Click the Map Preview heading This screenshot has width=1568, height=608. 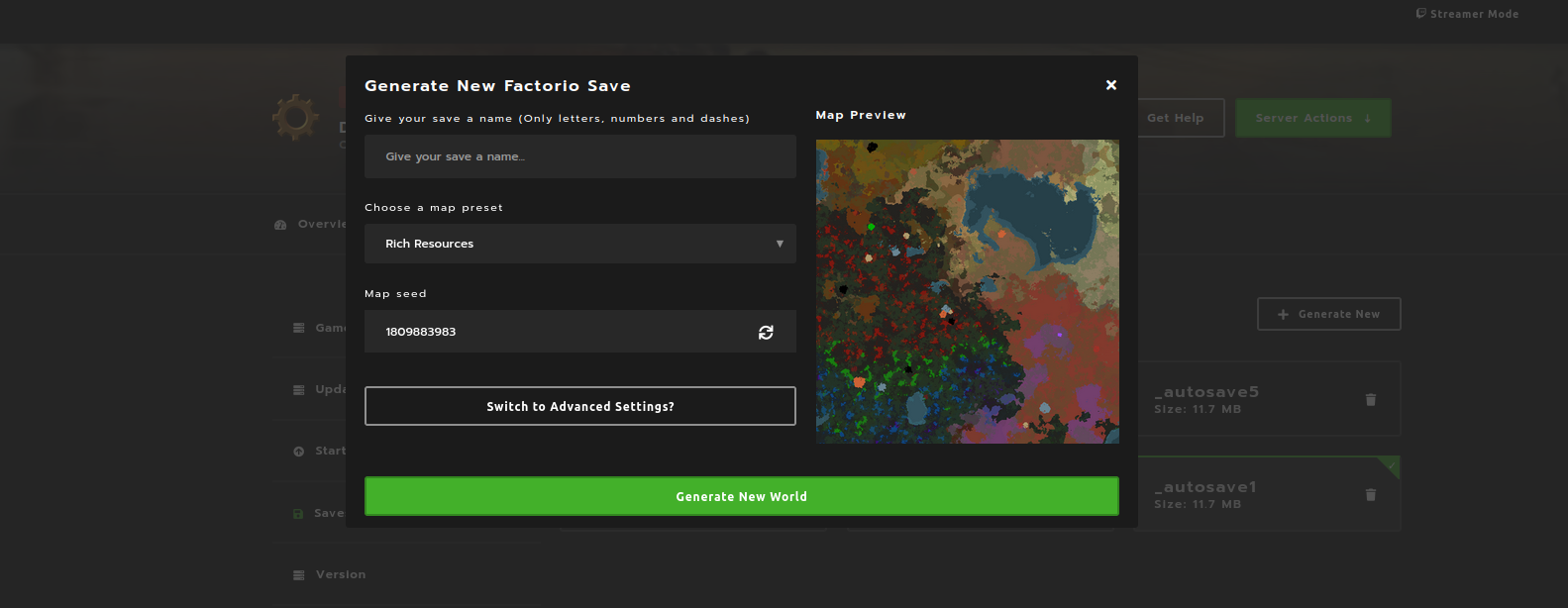(x=861, y=115)
